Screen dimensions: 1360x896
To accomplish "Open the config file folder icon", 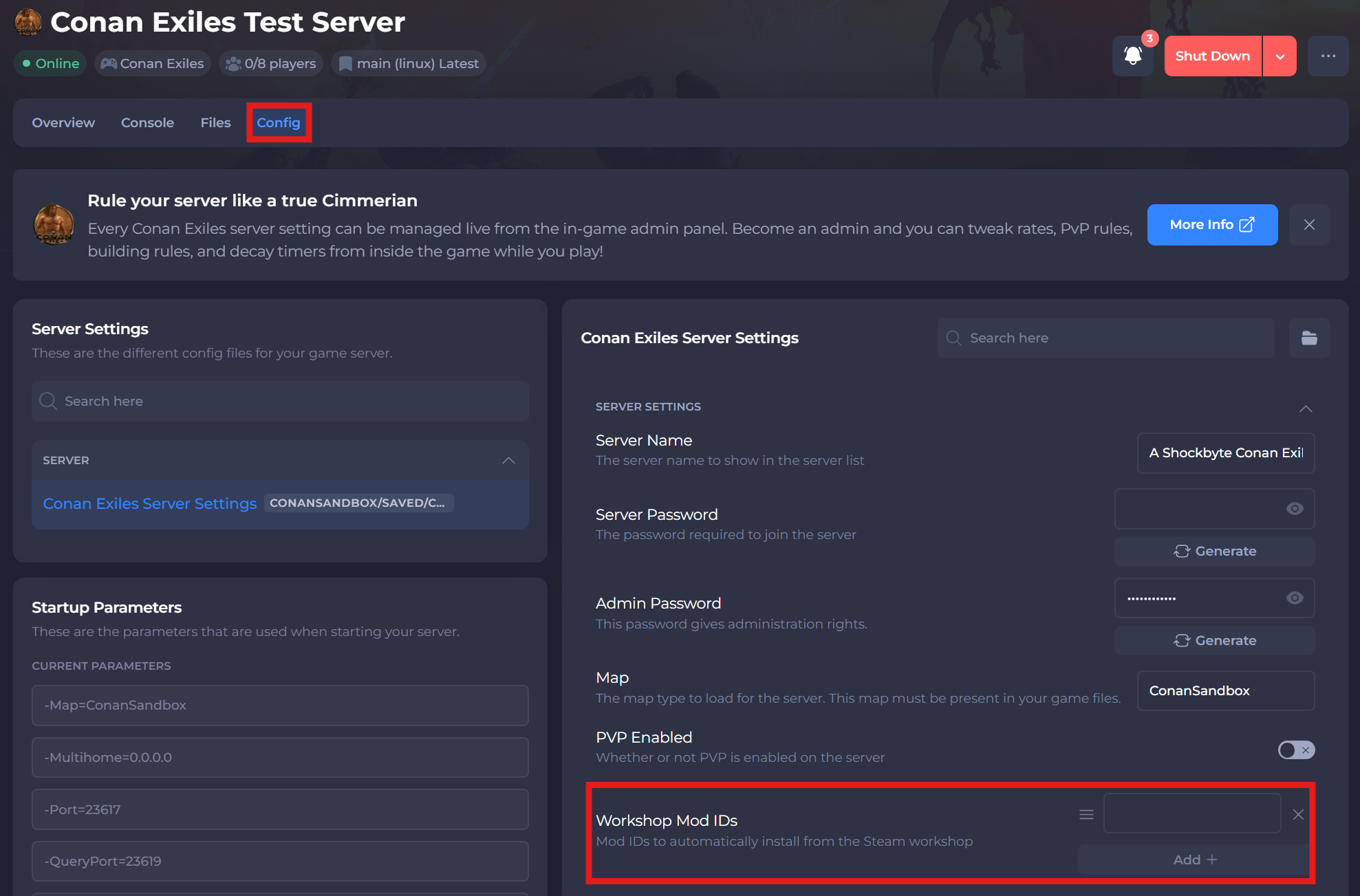I will [1309, 338].
